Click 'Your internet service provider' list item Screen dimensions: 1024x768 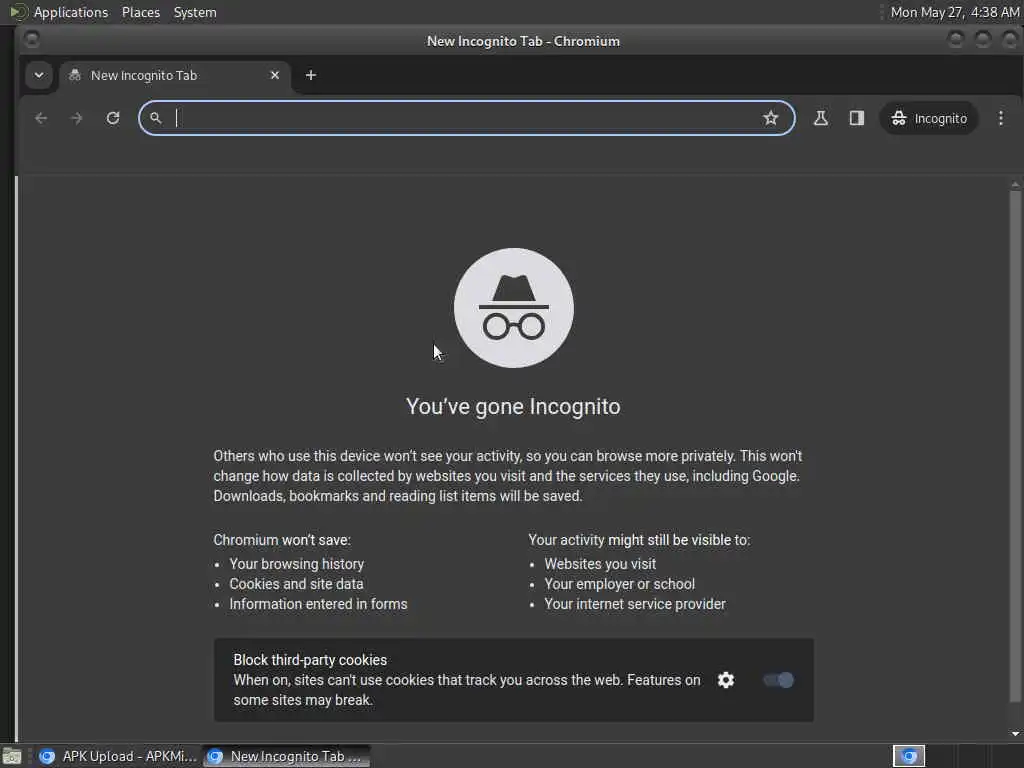pos(635,604)
